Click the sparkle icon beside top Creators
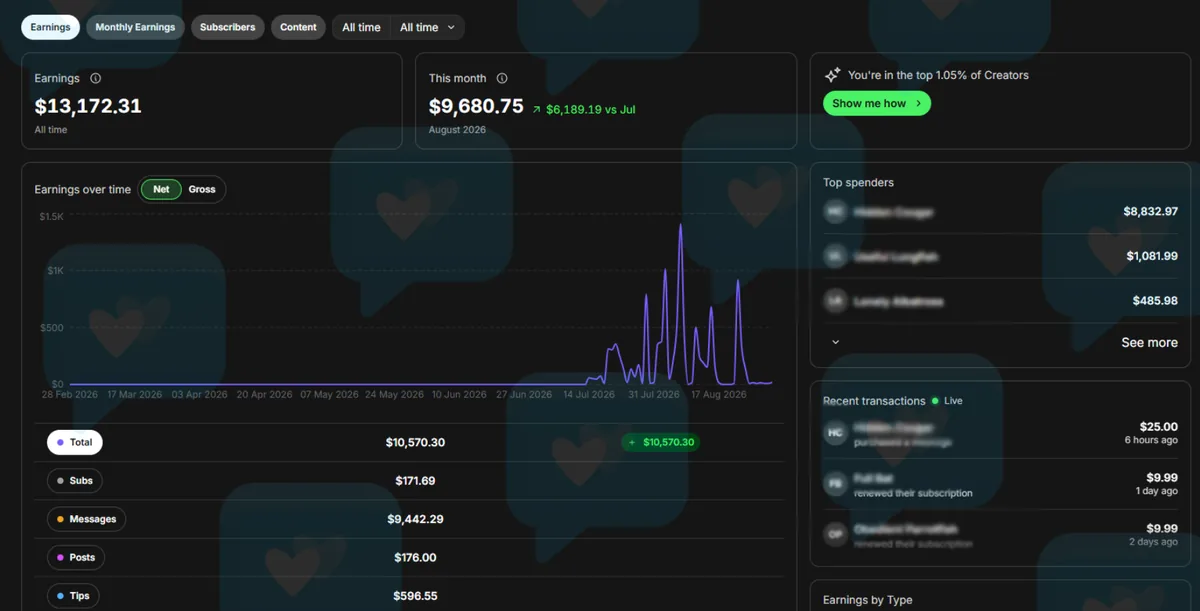 832,75
